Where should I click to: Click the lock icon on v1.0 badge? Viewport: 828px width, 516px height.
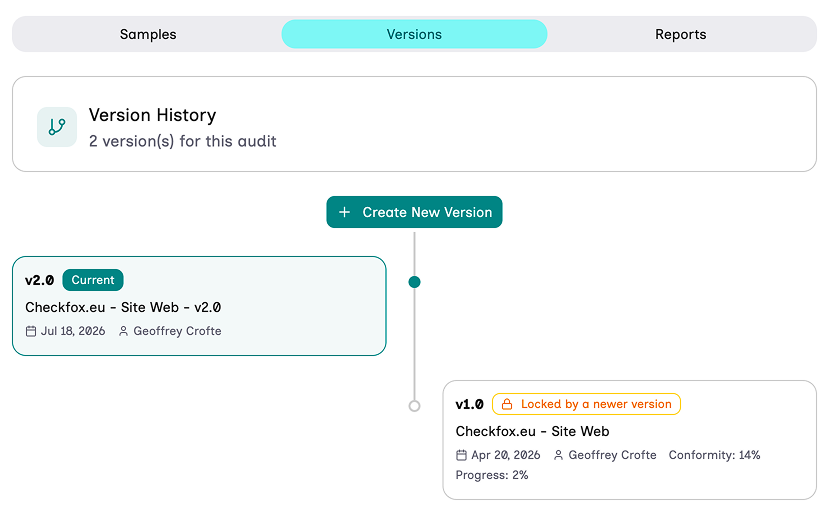(507, 404)
